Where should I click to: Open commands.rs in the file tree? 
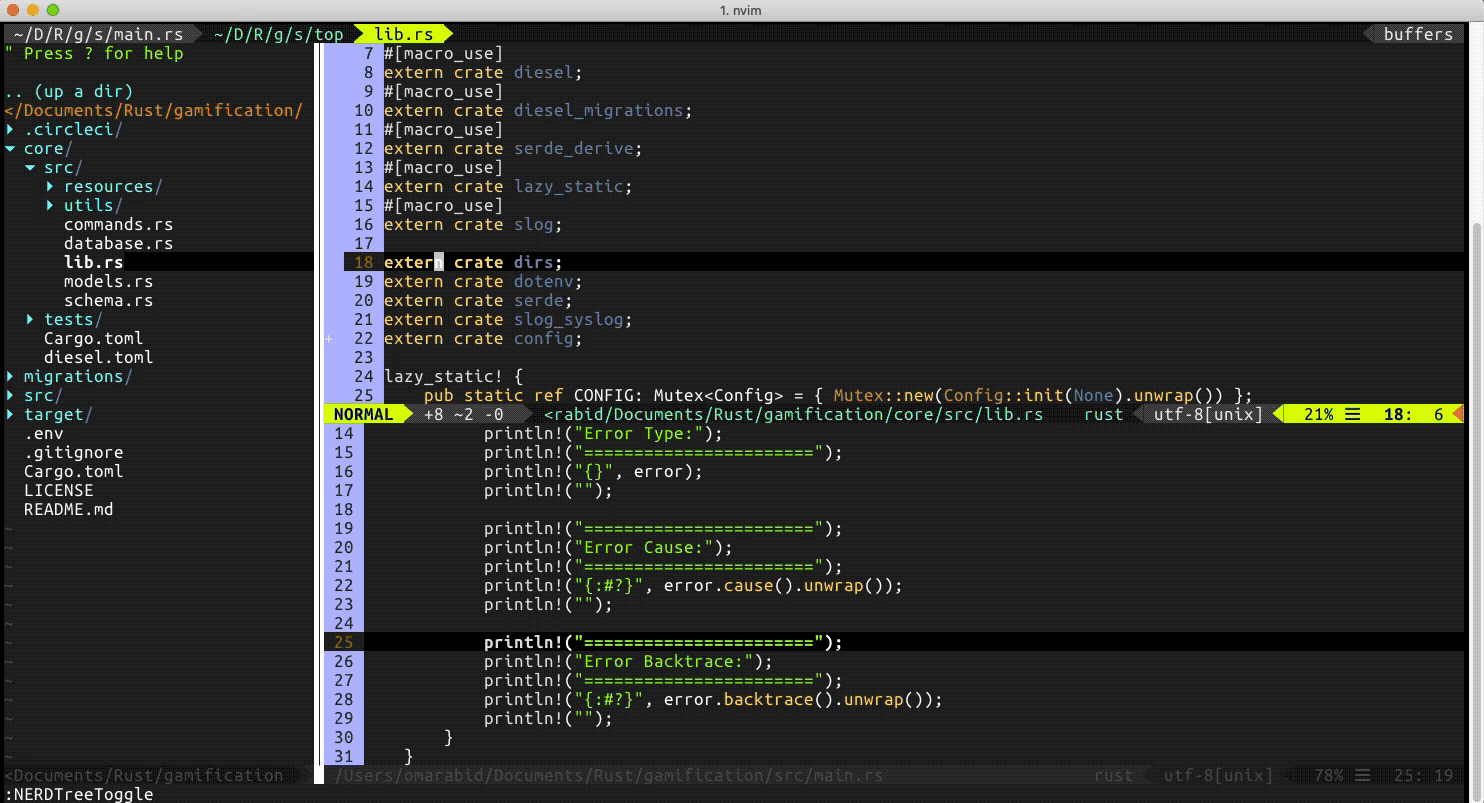pos(118,224)
